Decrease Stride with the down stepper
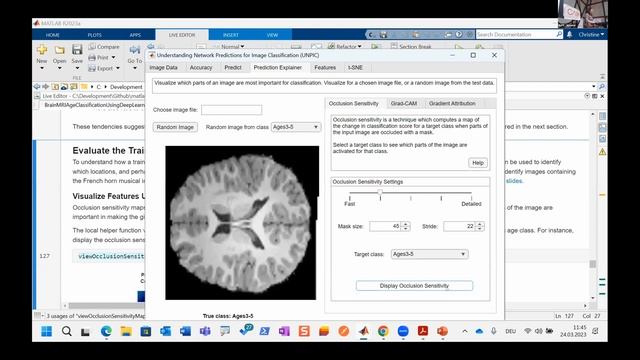The height and width of the screenshot is (360, 640). tap(480, 229)
